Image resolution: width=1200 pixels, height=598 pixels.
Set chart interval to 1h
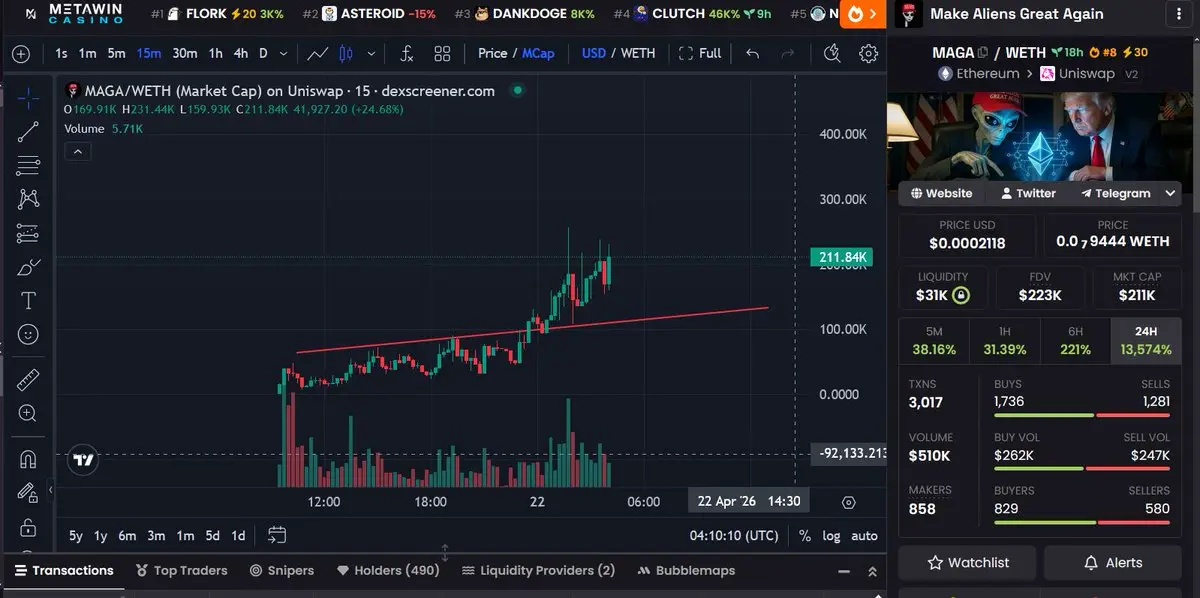click(x=215, y=53)
